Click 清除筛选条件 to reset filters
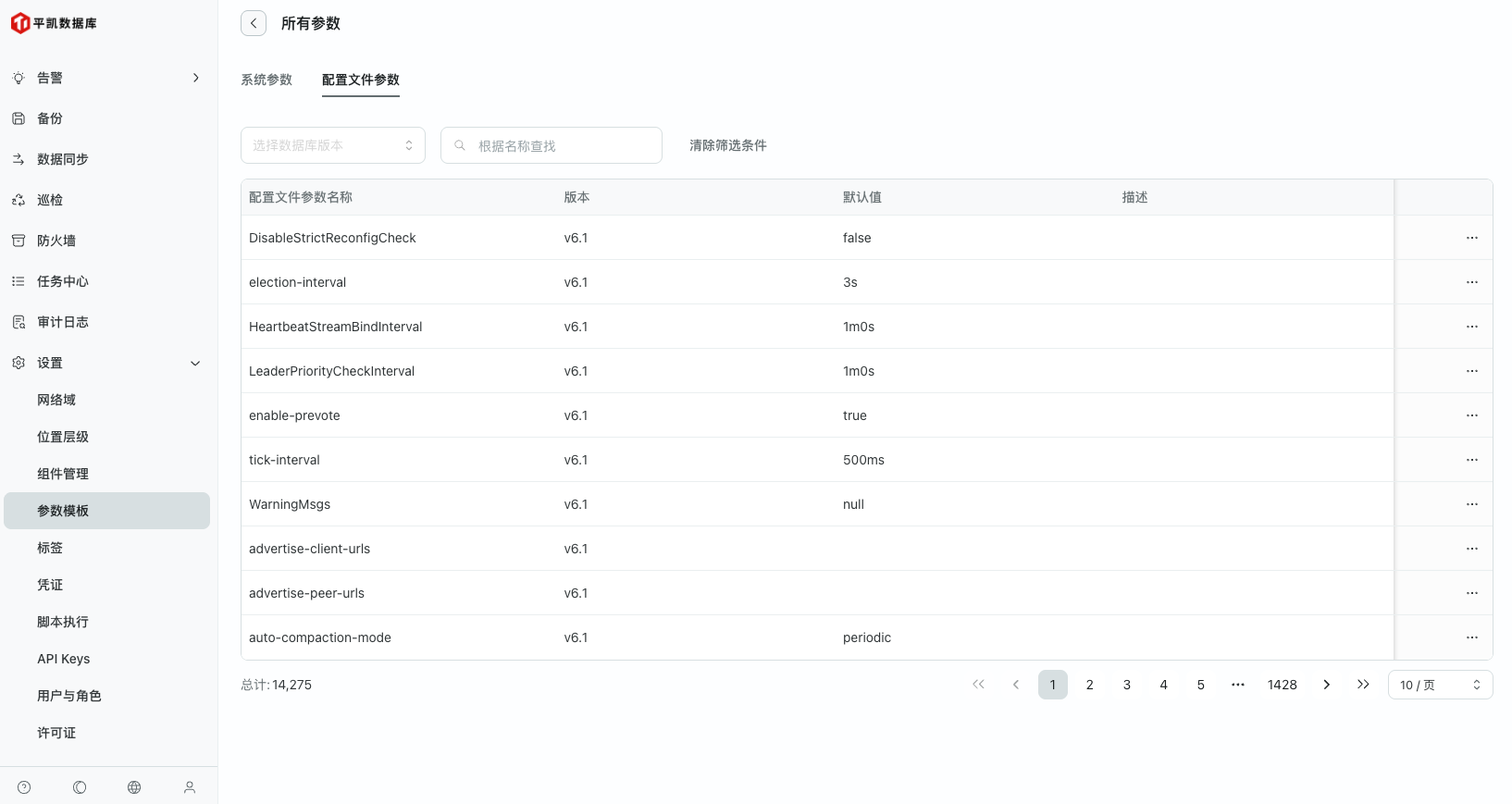This screenshot has height=804, width=1512. pyautogui.click(x=727, y=145)
